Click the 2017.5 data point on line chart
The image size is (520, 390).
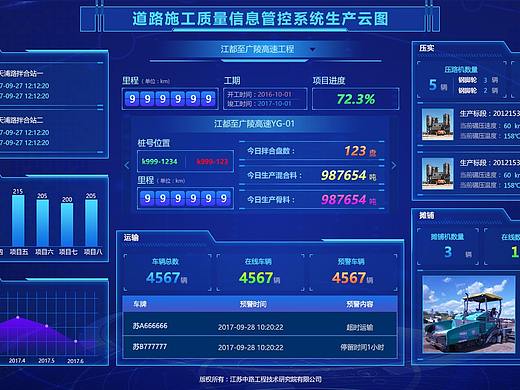[46, 326]
